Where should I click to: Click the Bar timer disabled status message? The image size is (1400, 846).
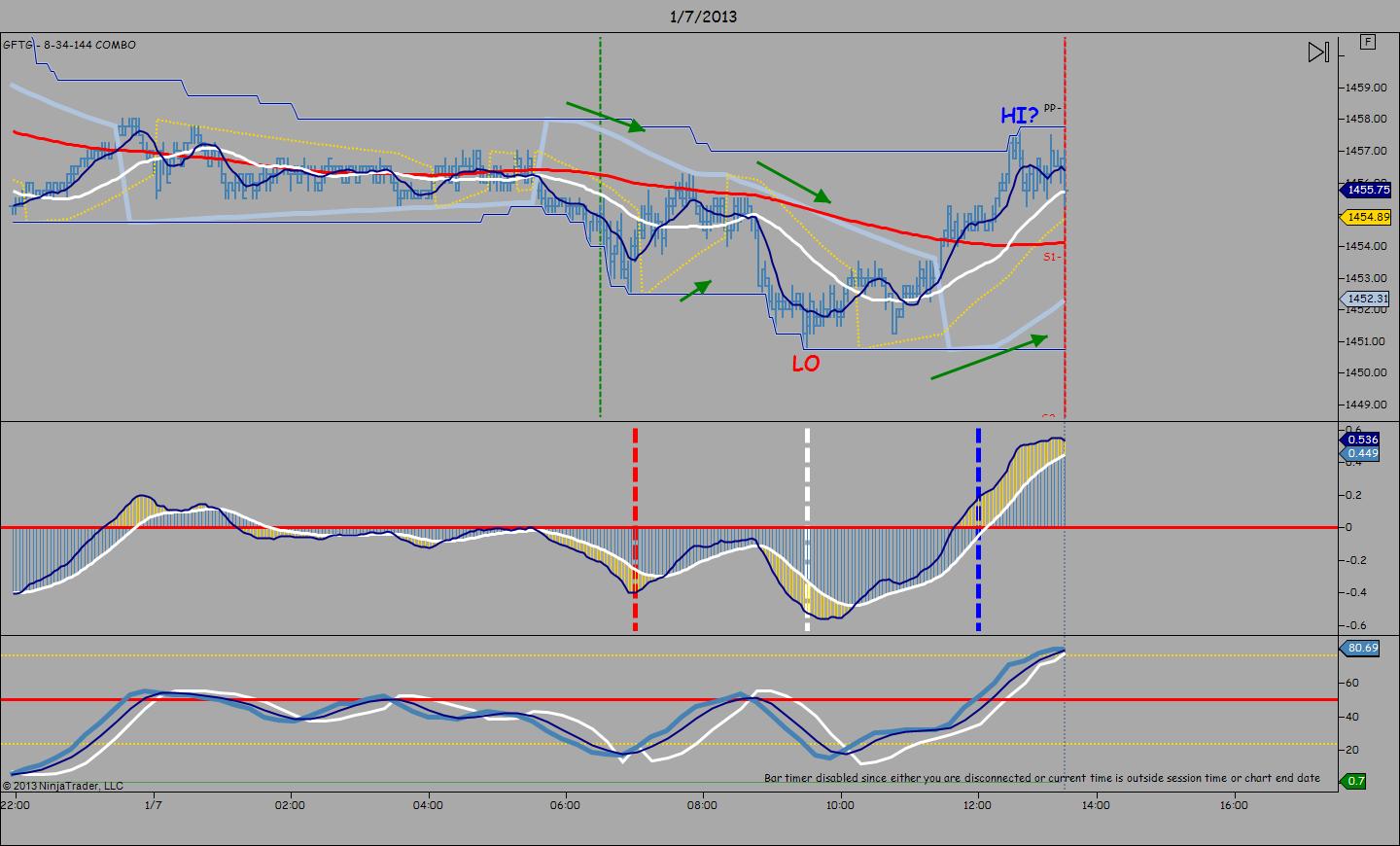click(x=1042, y=778)
